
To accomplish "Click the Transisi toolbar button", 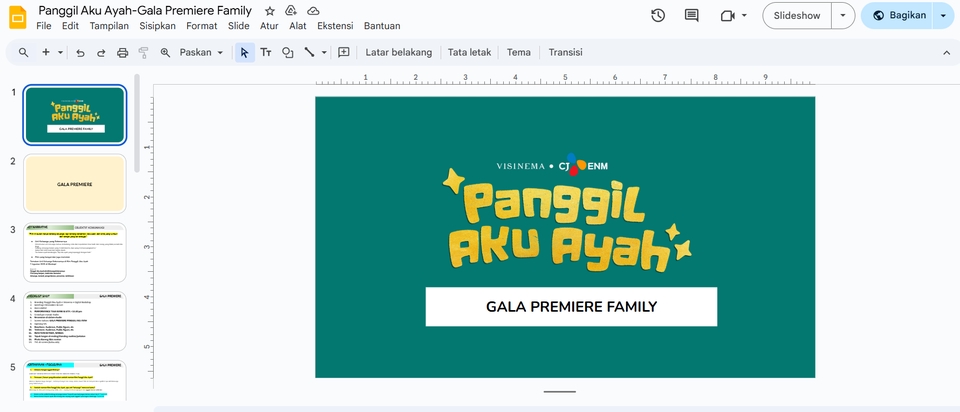I will click(565, 52).
